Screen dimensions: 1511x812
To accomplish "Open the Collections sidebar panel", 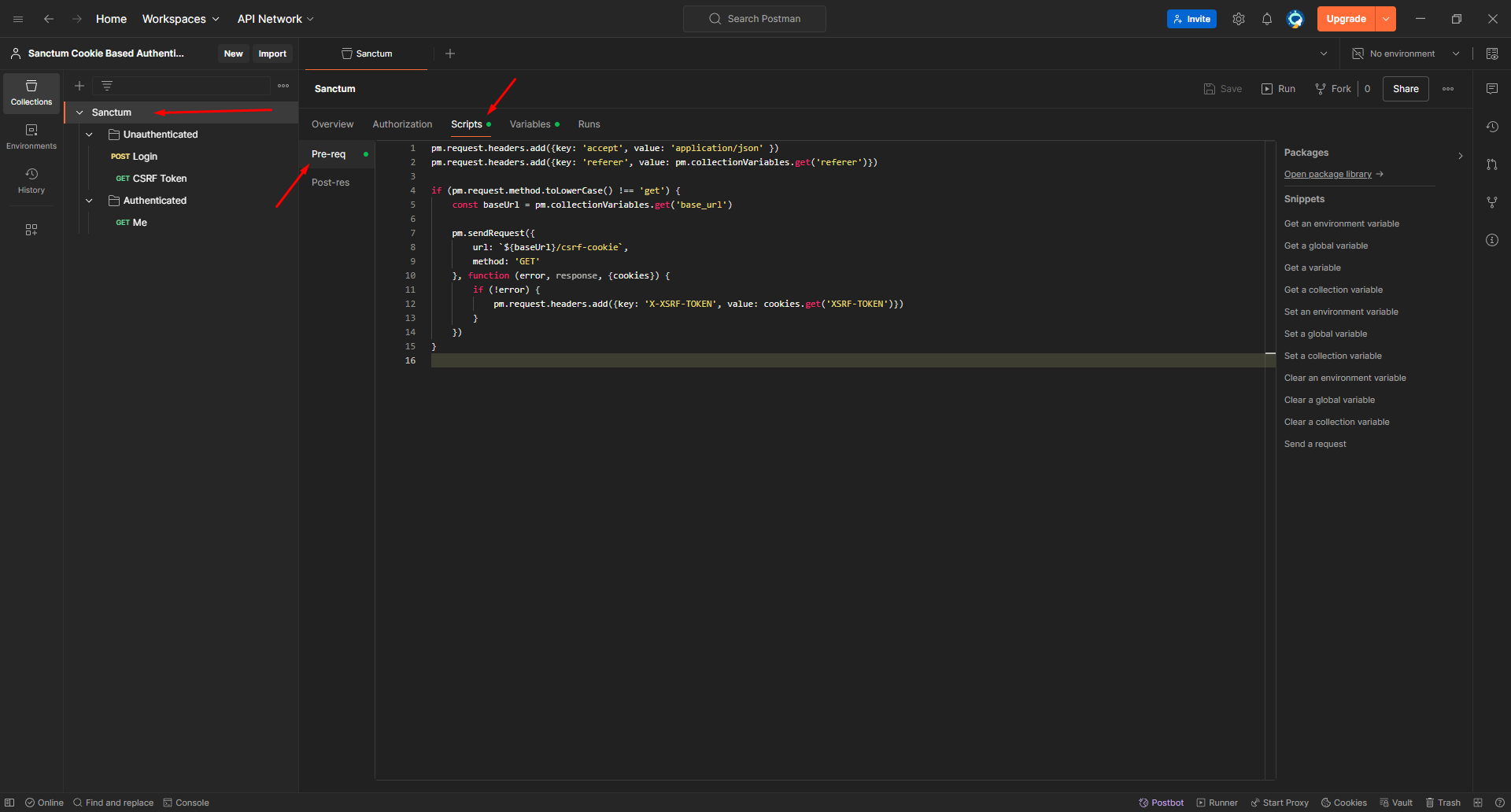I will 31,93.
